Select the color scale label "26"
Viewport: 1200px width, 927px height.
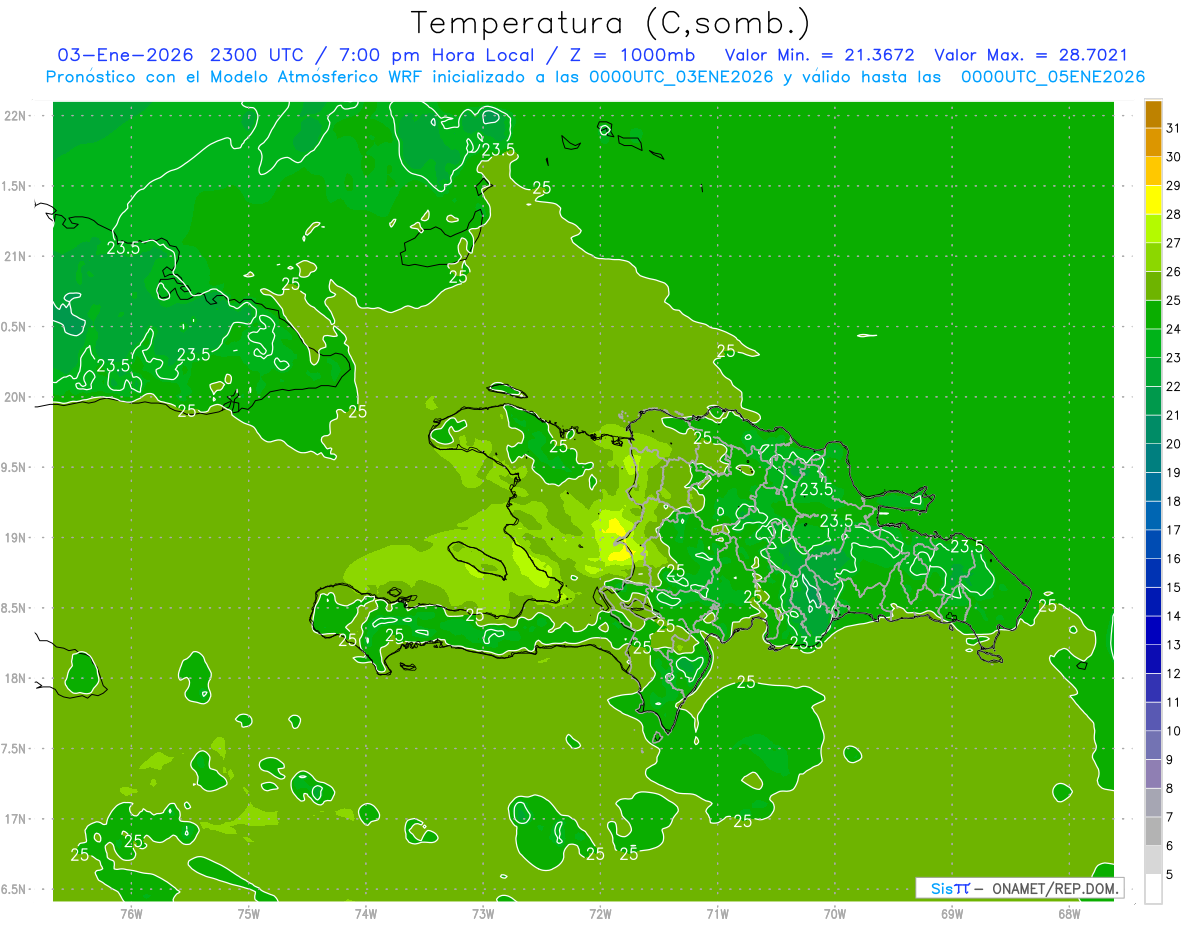pos(1174,271)
